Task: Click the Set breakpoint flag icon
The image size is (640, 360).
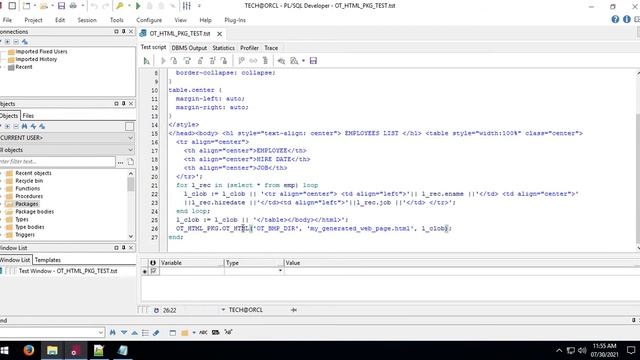Action: [x=241, y=61]
